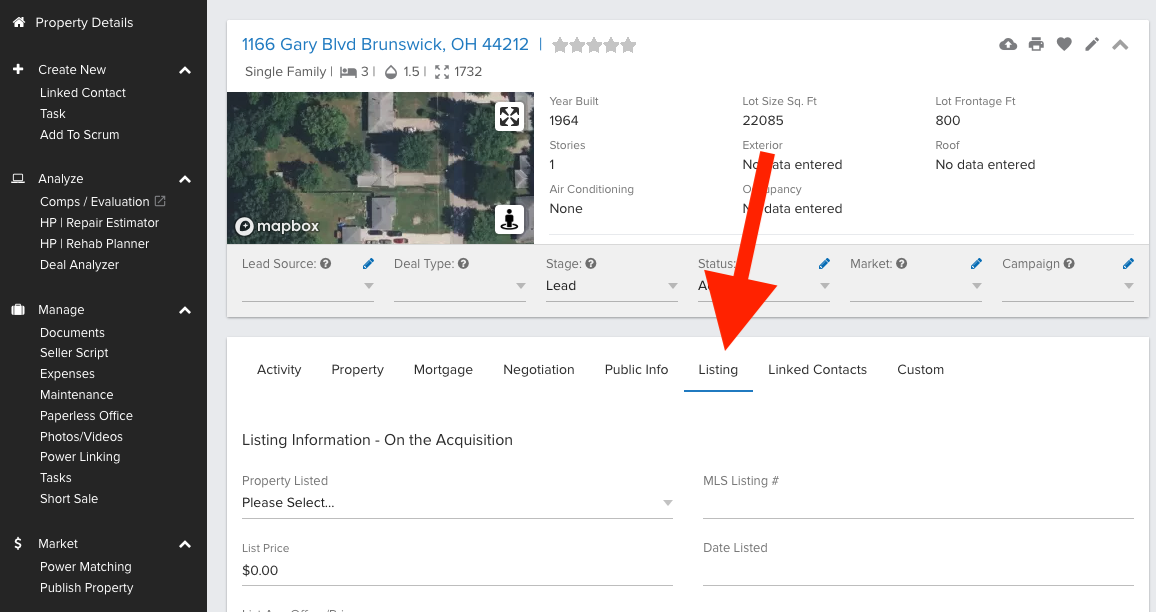
Task: Open HP Rehab Planner
Action: coord(94,243)
